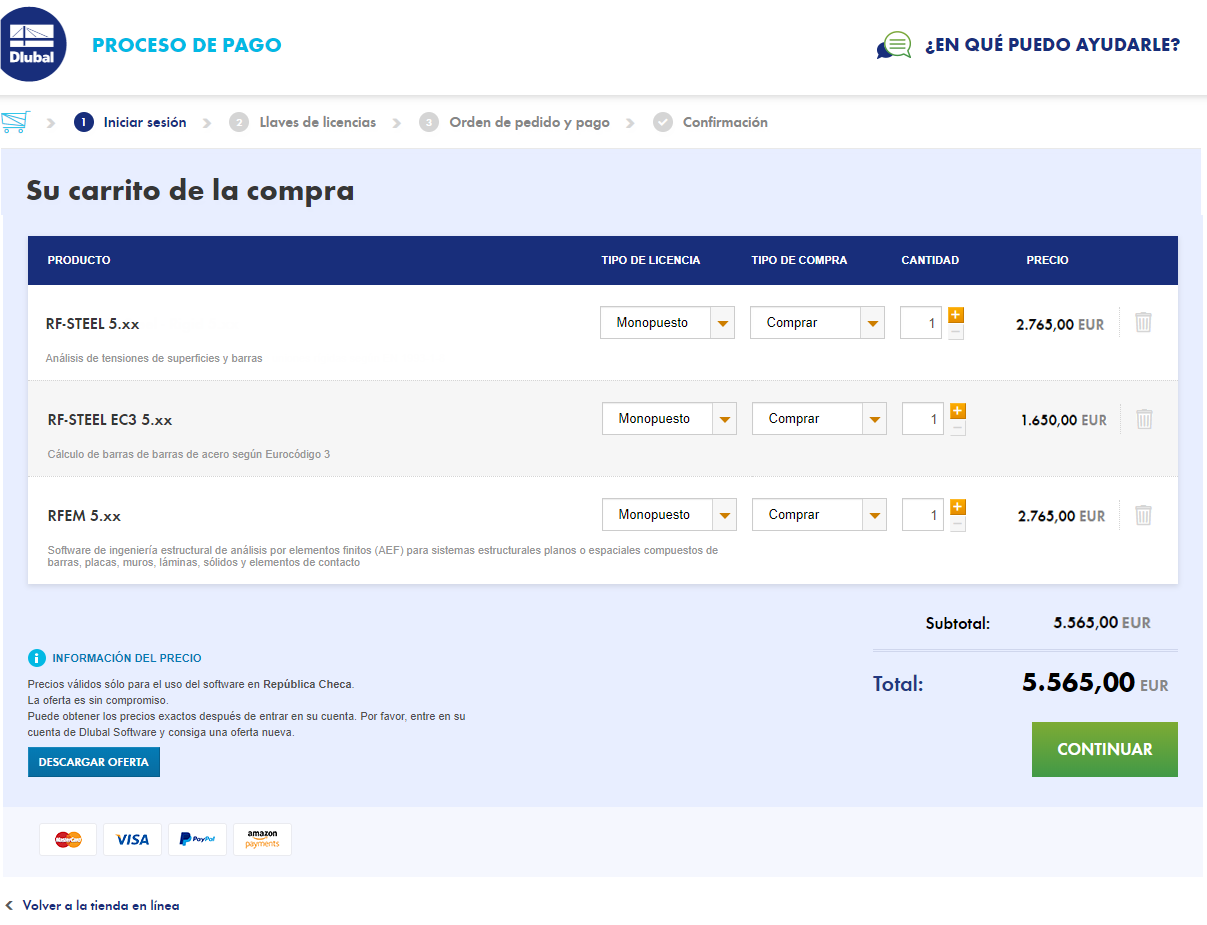
Task: Go back via Volver a la tienda en línea
Action: (101, 905)
